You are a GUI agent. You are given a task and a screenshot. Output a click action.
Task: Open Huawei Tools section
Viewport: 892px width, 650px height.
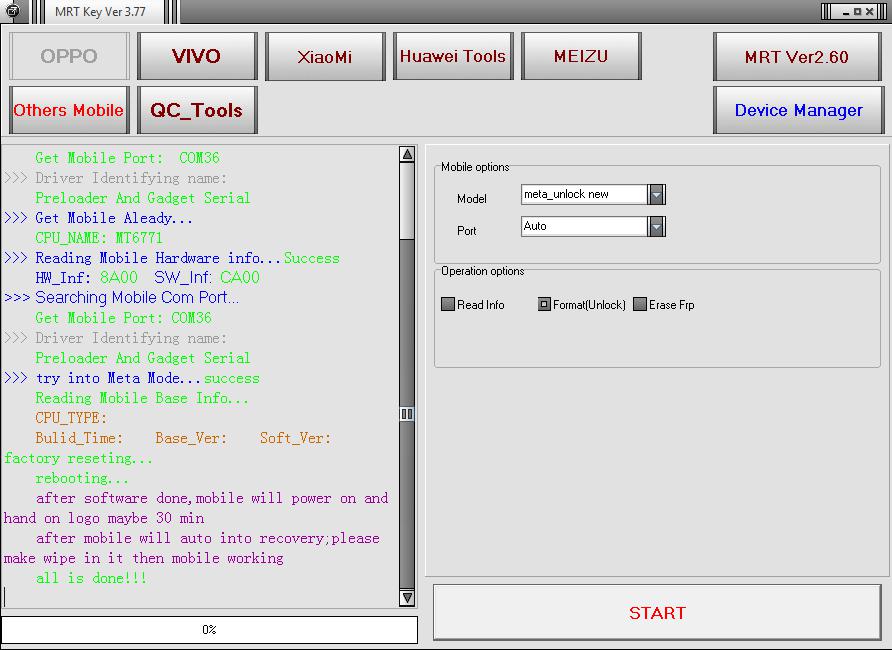pos(453,56)
